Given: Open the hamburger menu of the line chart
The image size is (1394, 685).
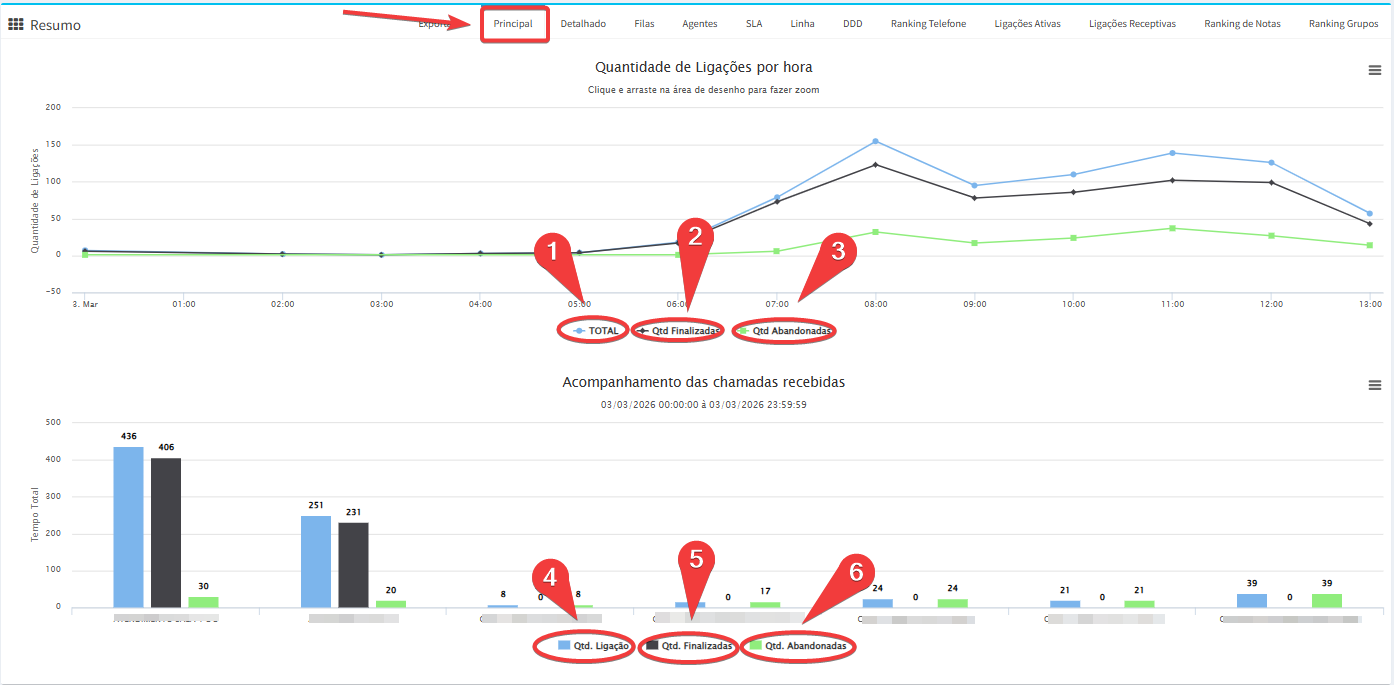Looking at the screenshot, I should 1374,70.
